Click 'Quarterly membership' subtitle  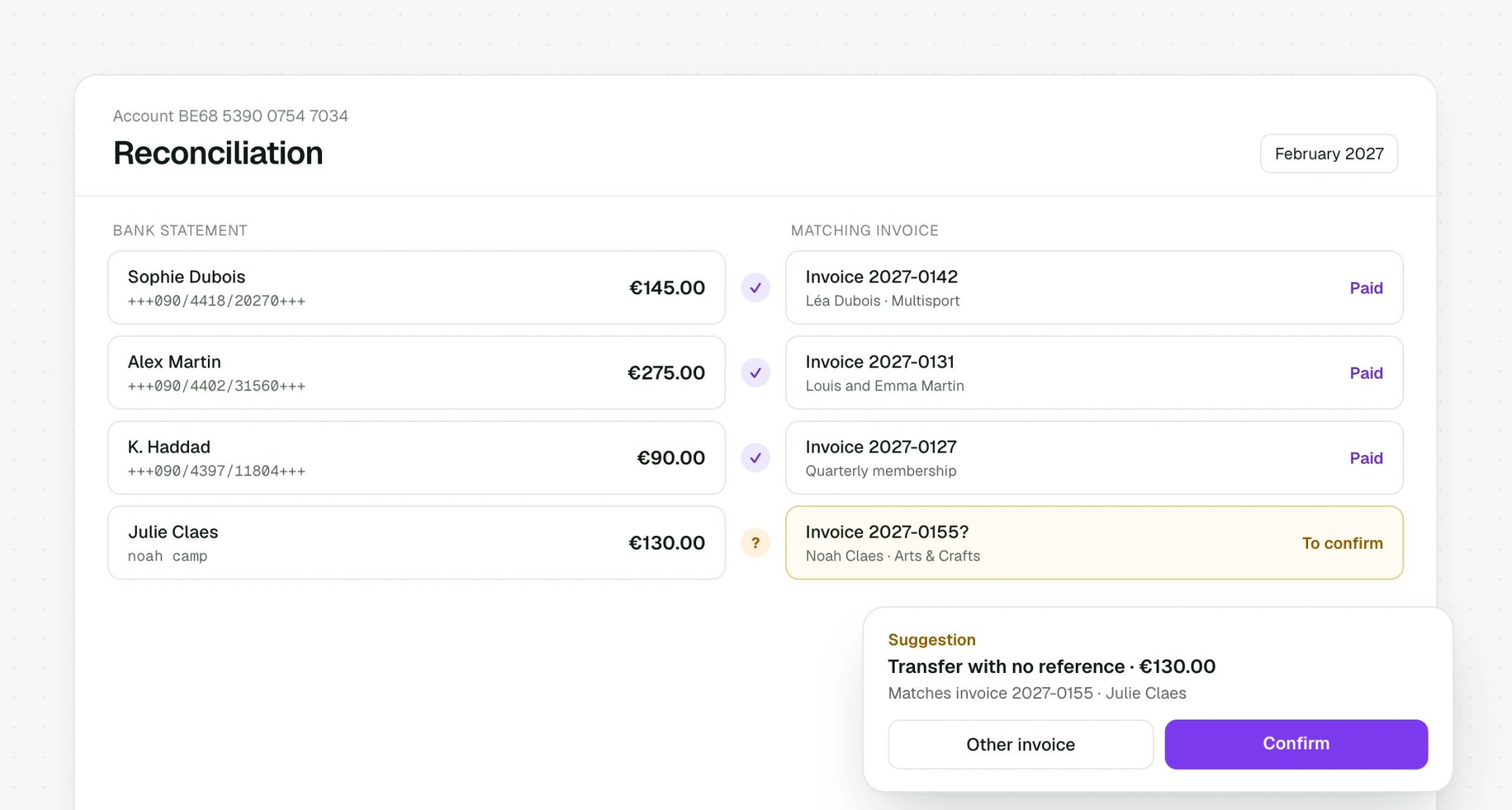(x=881, y=471)
